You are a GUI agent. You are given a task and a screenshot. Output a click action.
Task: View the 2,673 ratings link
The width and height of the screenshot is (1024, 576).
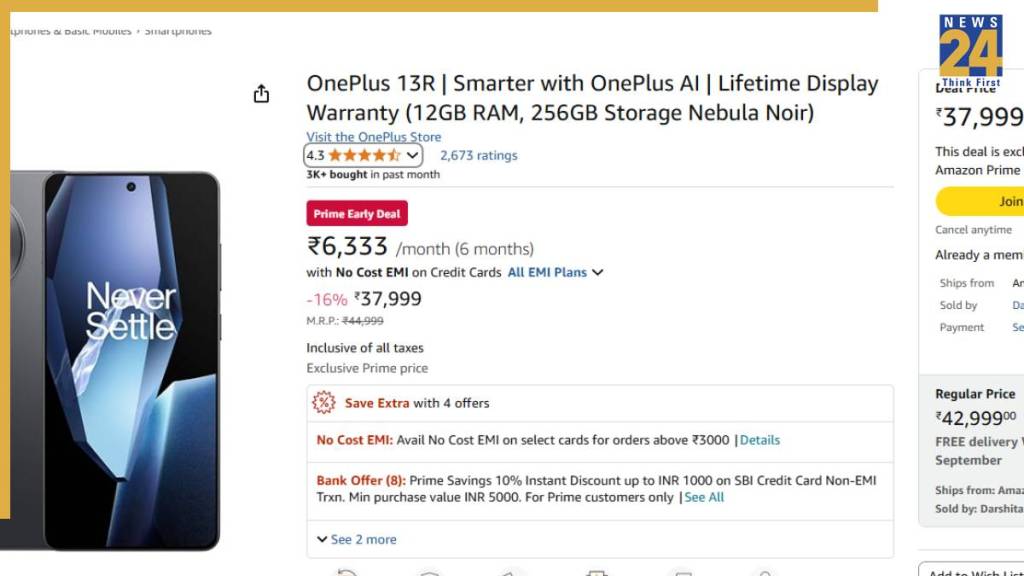(x=478, y=155)
